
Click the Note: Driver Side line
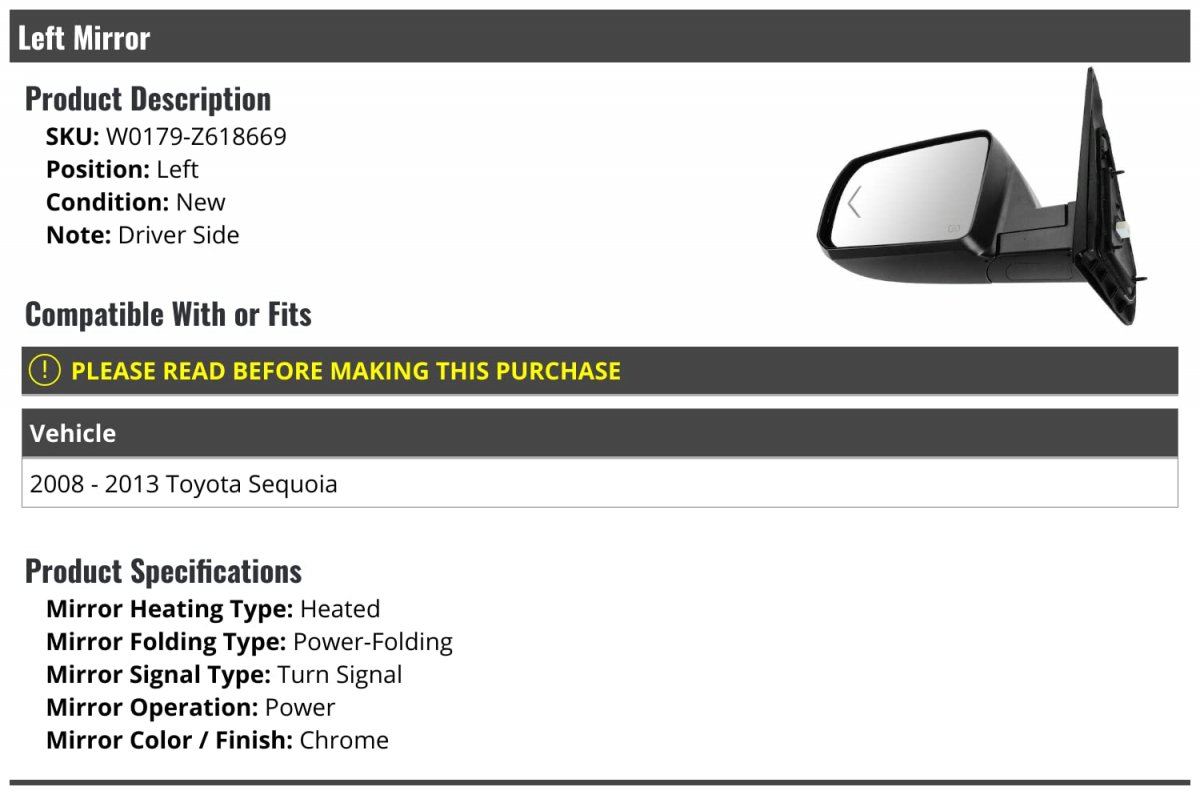(x=143, y=235)
